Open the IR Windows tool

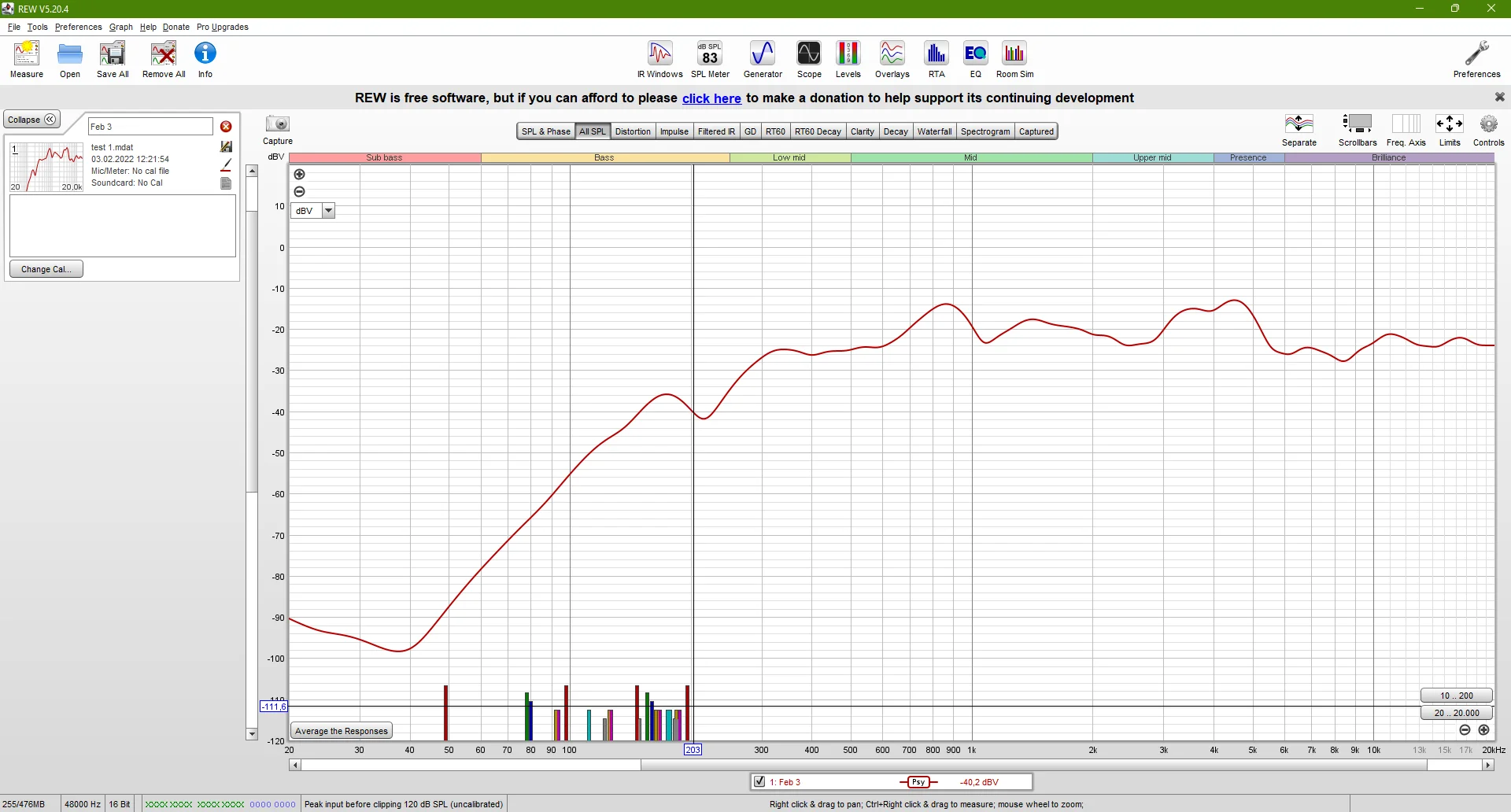pyautogui.click(x=660, y=60)
